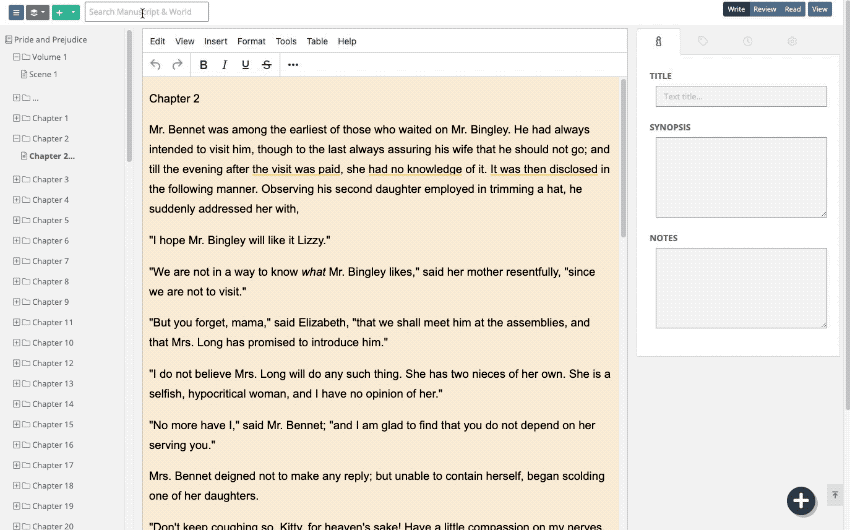
Task: Open the Insert menu
Action: [216, 41]
